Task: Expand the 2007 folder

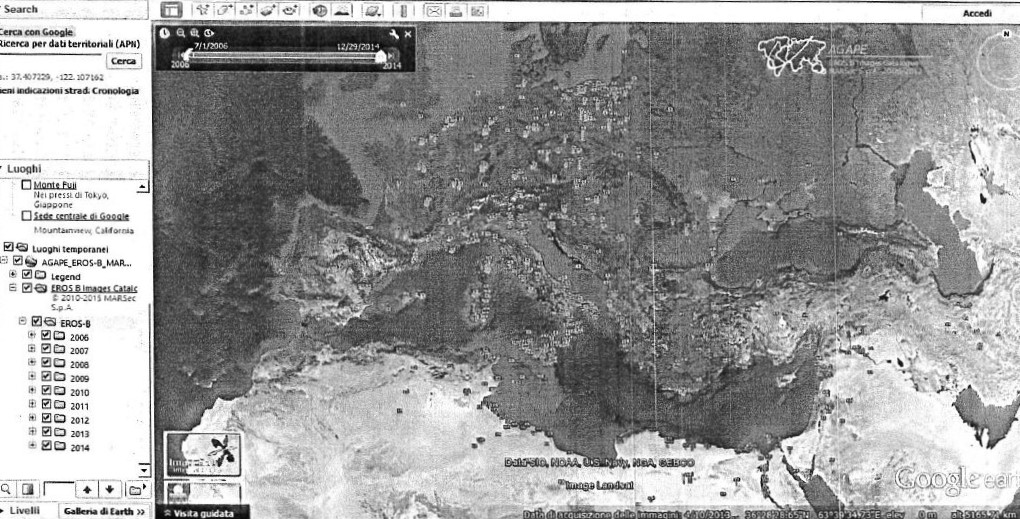Action: [32, 349]
